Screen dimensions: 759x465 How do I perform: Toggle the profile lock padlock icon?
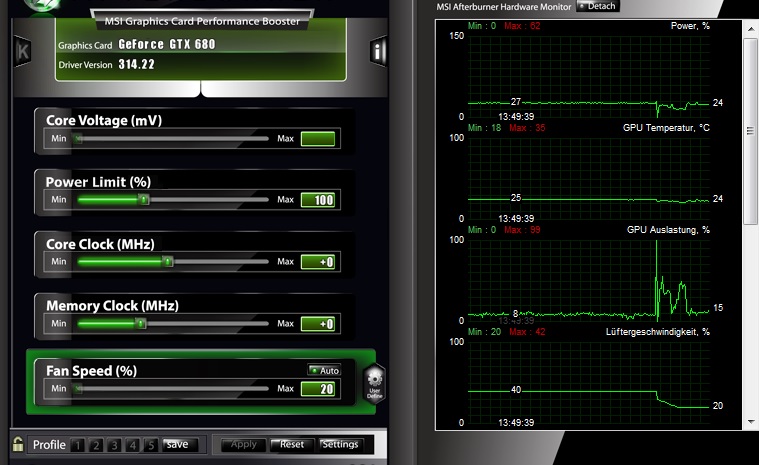pyautogui.click(x=18, y=444)
